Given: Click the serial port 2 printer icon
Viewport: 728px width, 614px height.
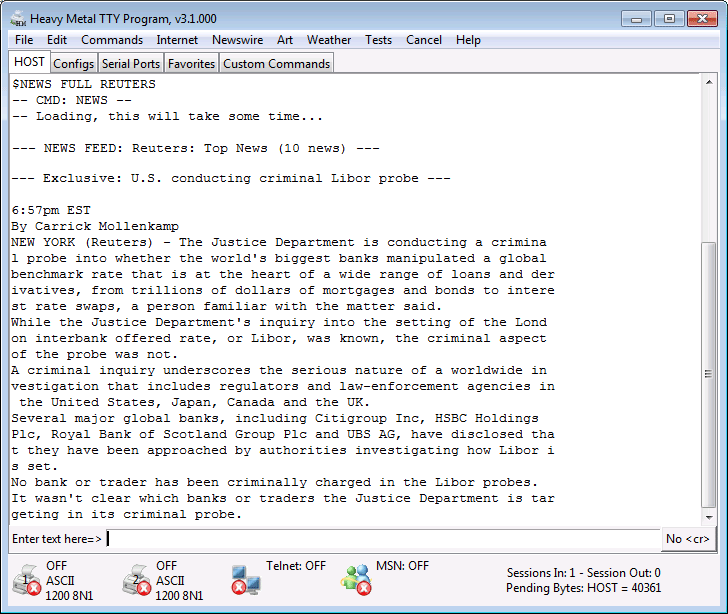Looking at the screenshot, I should [136, 580].
